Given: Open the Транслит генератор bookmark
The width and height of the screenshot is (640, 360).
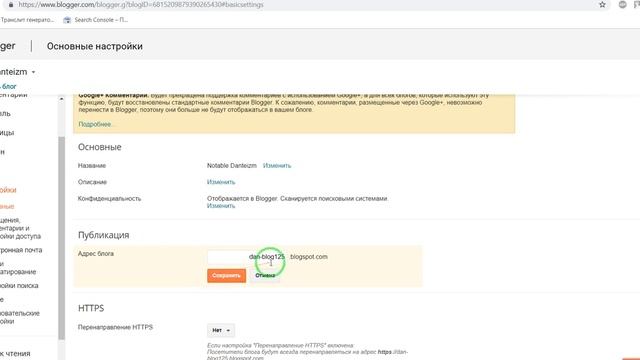Looking at the screenshot, I should pyautogui.click(x=27, y=20).
